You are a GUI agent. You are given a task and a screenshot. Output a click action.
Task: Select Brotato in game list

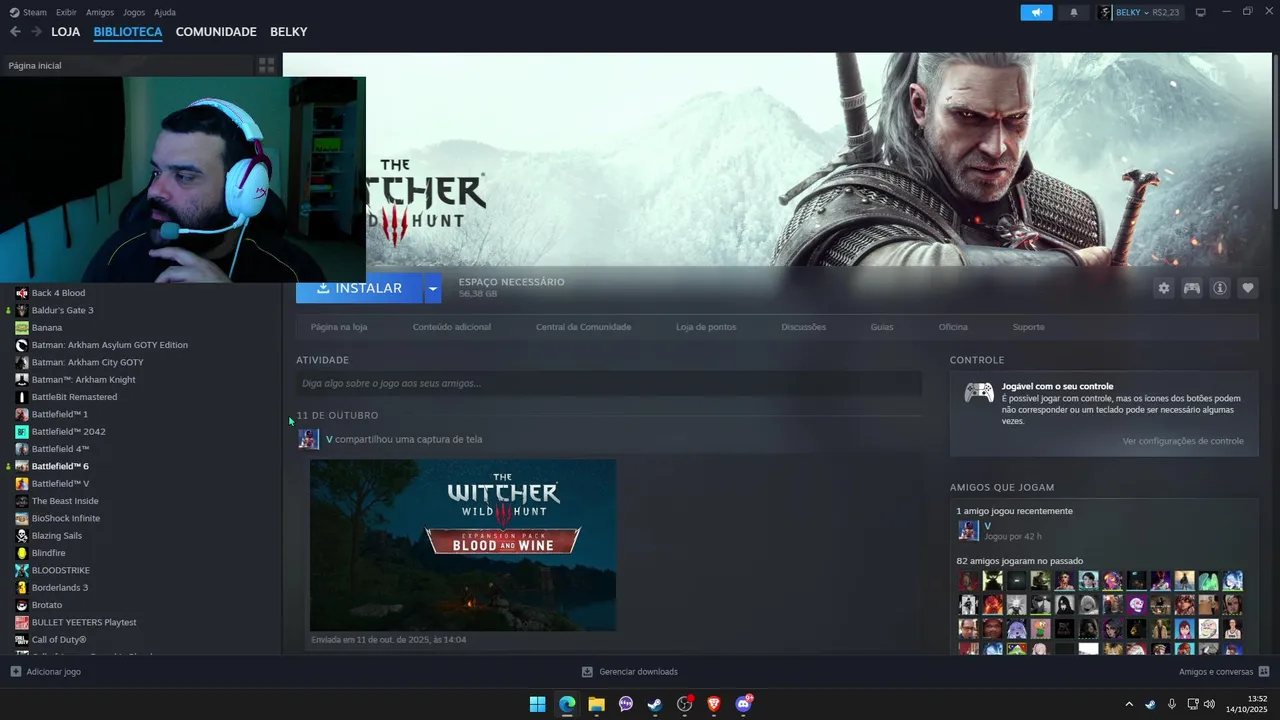coord(46,605)
